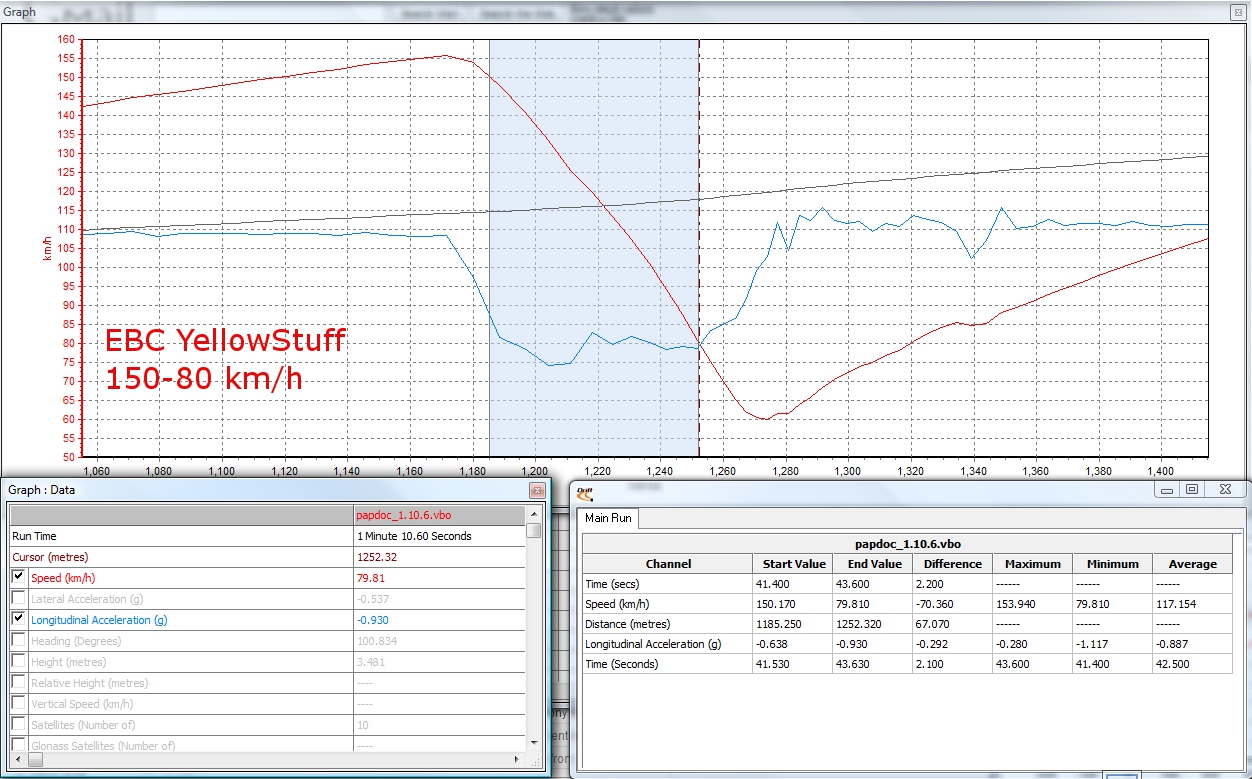Select the Run Time row label
The width and height of the screenshot is (1252, 779).
pyautogui.click(x=34, y=536)
